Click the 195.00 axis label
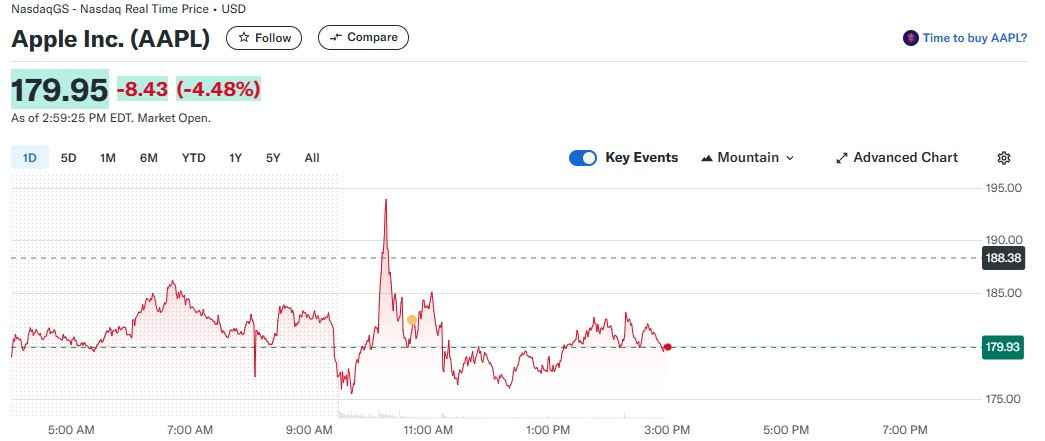1045x441 pixels. 1003,188
